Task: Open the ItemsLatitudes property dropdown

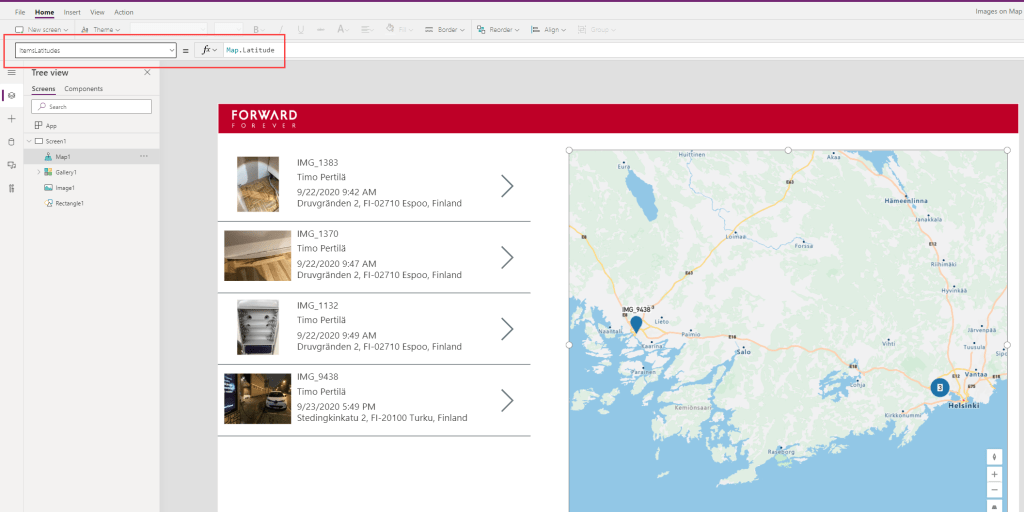Action: click(x=172, y=50)
